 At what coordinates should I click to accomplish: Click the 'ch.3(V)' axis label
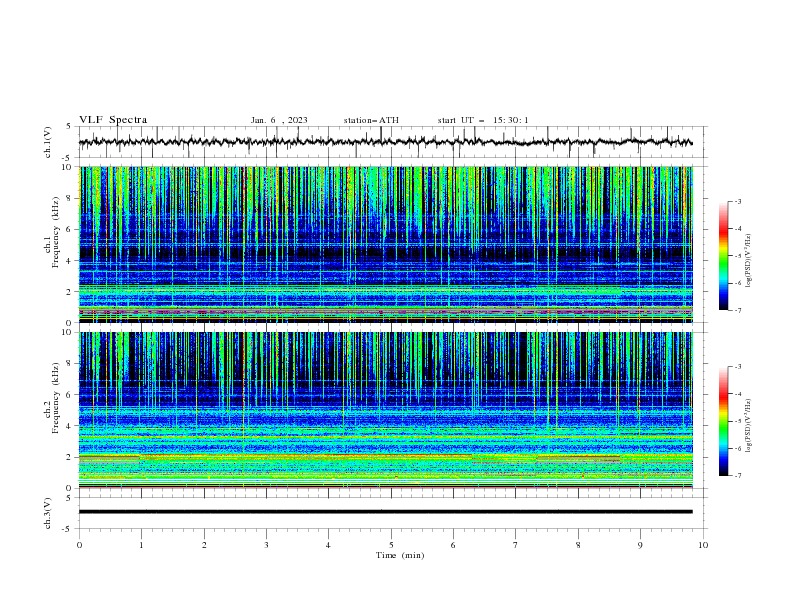[x=48, y=513]
